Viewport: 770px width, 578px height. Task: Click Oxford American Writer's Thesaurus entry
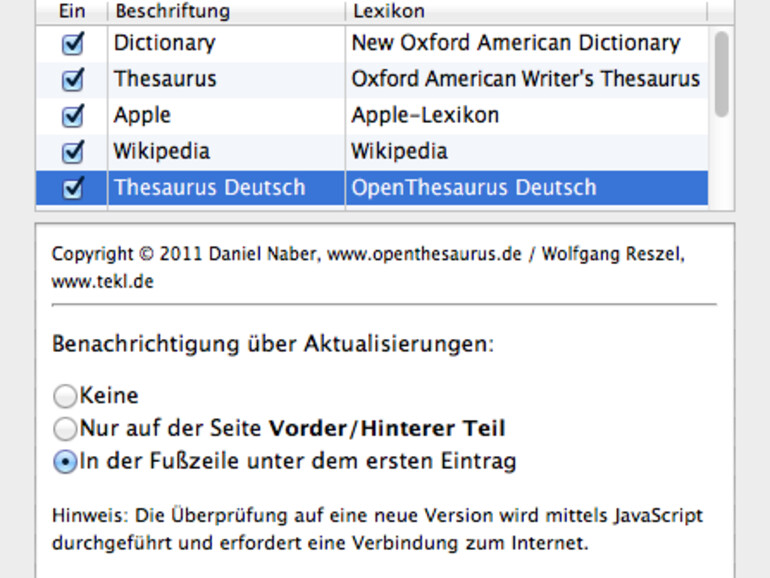(x=527, y=80)
